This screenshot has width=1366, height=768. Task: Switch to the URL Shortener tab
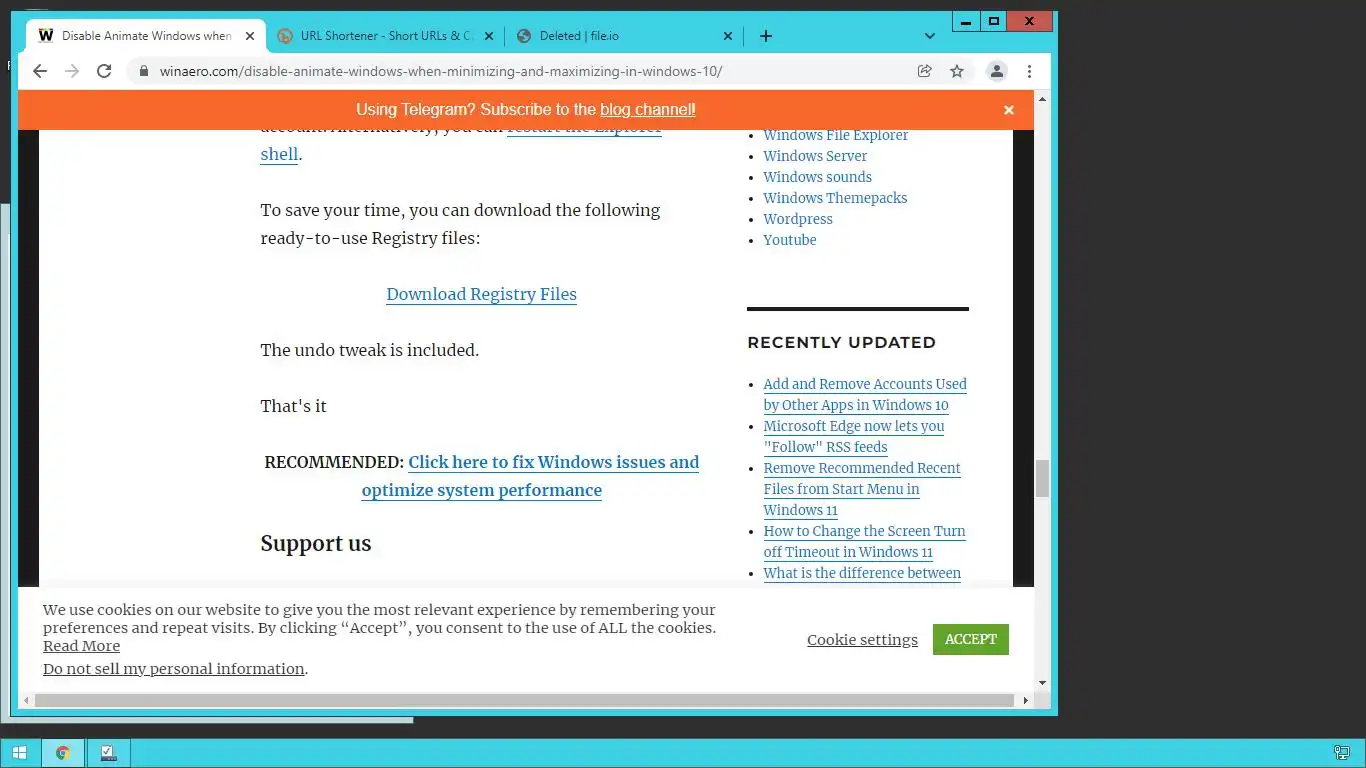coord(385,36)
